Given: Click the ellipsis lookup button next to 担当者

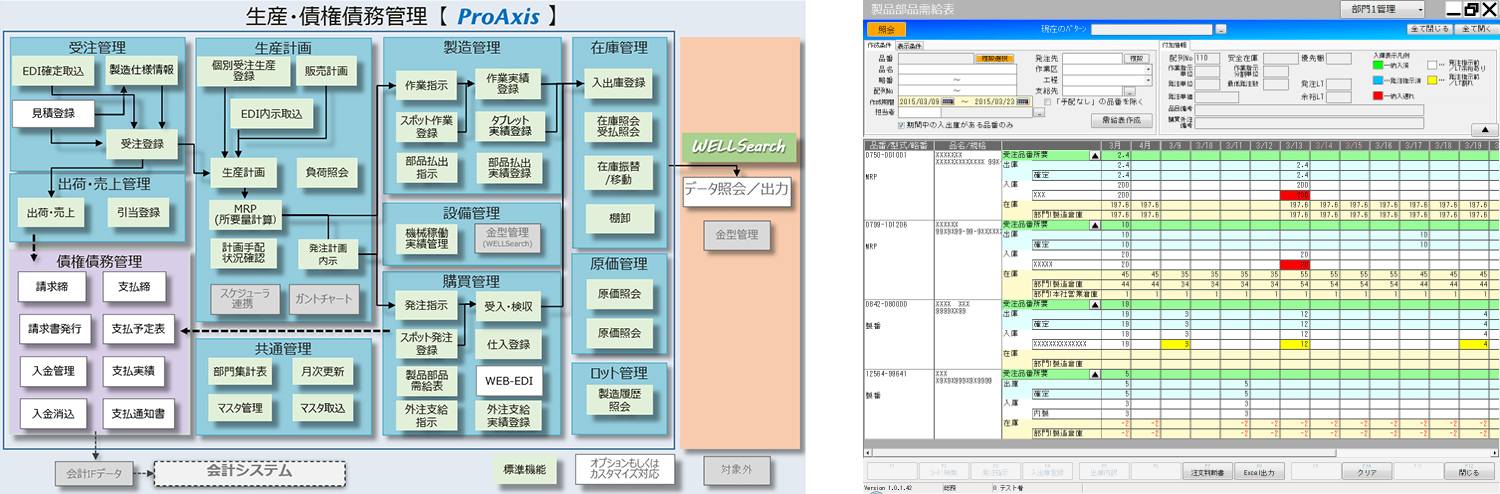Looking at the screenshot, I should pos(1039,113).
